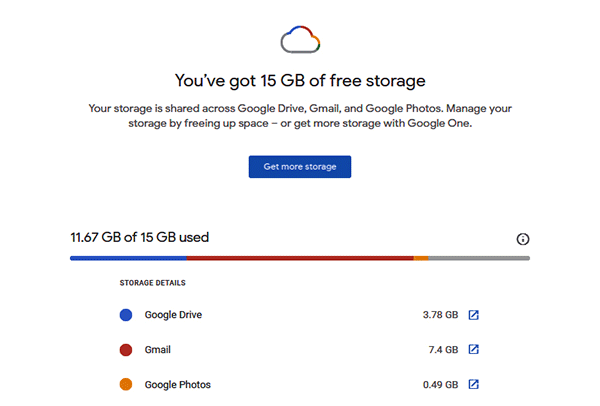600x406 pixels.
Task: Click the storage info icon
Action: pyautogui.click(x=522, y=239)
